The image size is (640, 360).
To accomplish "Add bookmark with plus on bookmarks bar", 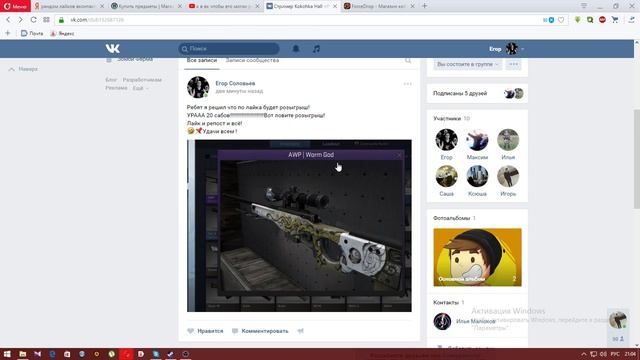I will coord(8,33).
